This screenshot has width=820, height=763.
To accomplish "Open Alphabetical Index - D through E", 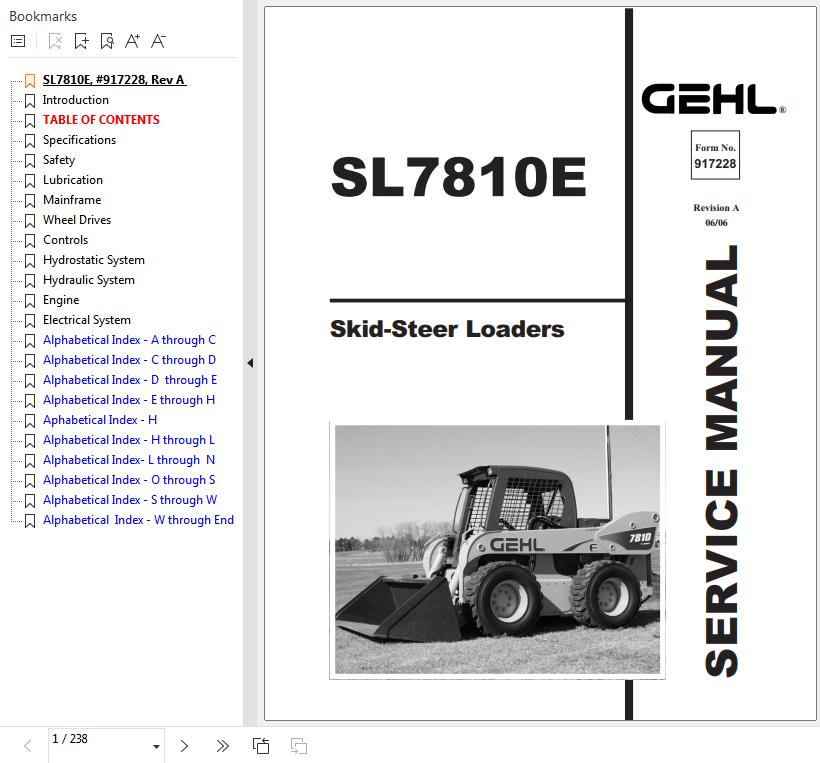I will point(130,380).
